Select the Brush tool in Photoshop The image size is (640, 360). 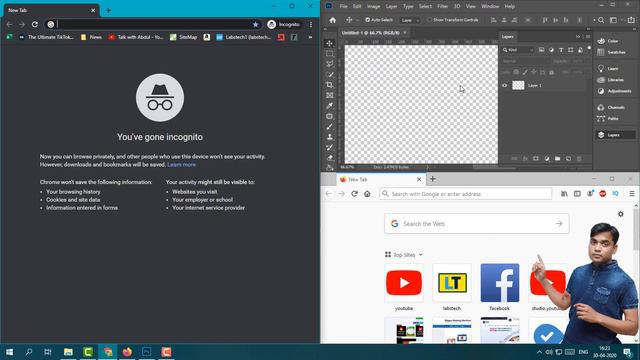(x=329, y=127)
